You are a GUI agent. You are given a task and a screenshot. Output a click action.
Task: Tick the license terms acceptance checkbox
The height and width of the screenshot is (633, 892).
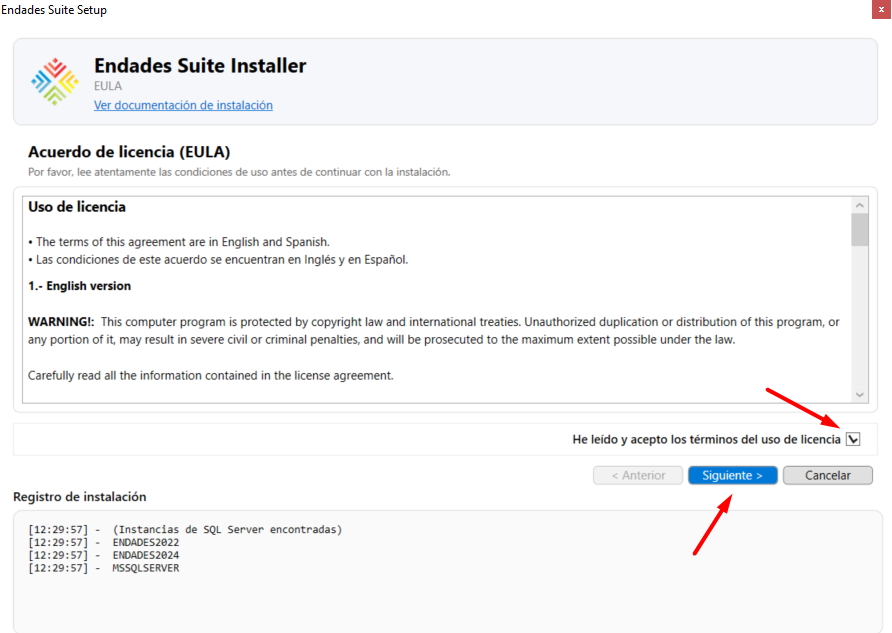(x=853, y=439)
